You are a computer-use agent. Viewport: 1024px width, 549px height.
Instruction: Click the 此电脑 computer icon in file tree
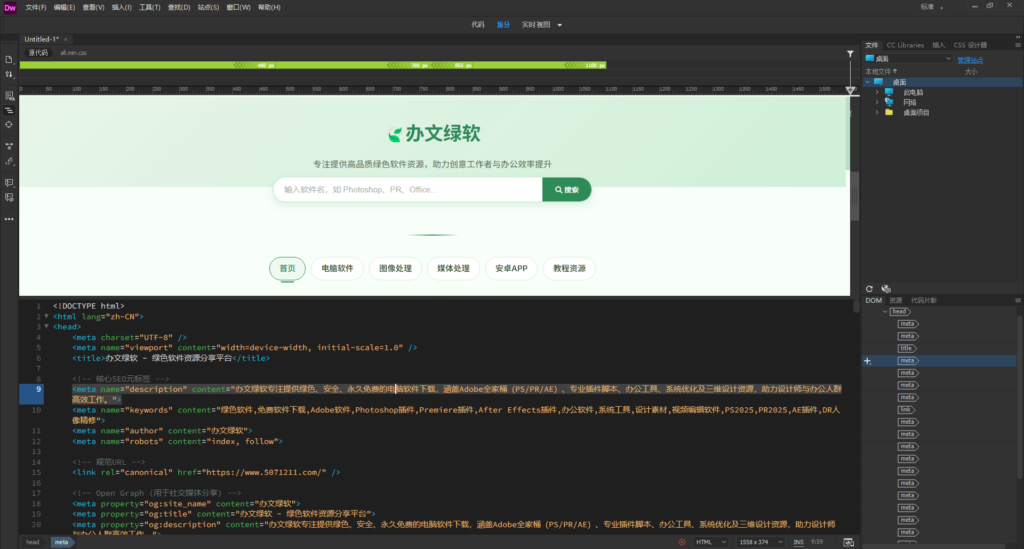tap(889, 92)
